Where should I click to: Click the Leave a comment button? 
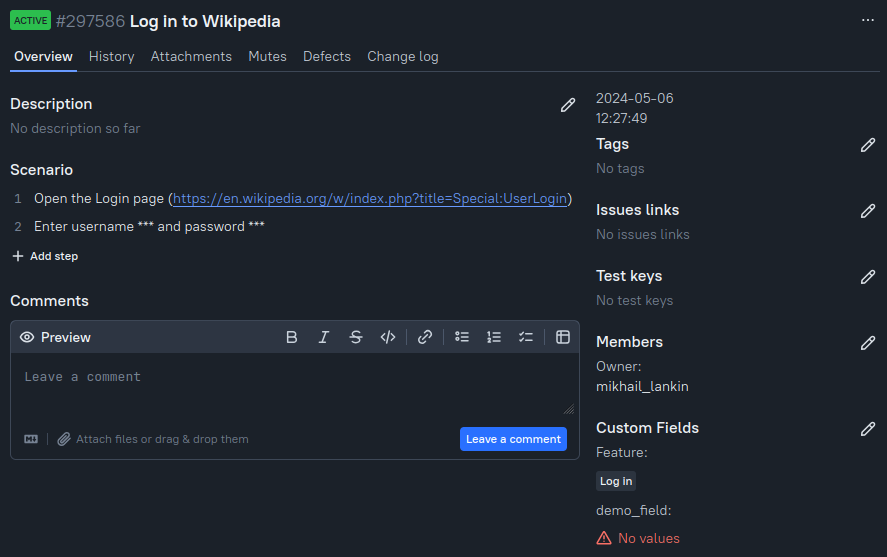coord(513,439)
